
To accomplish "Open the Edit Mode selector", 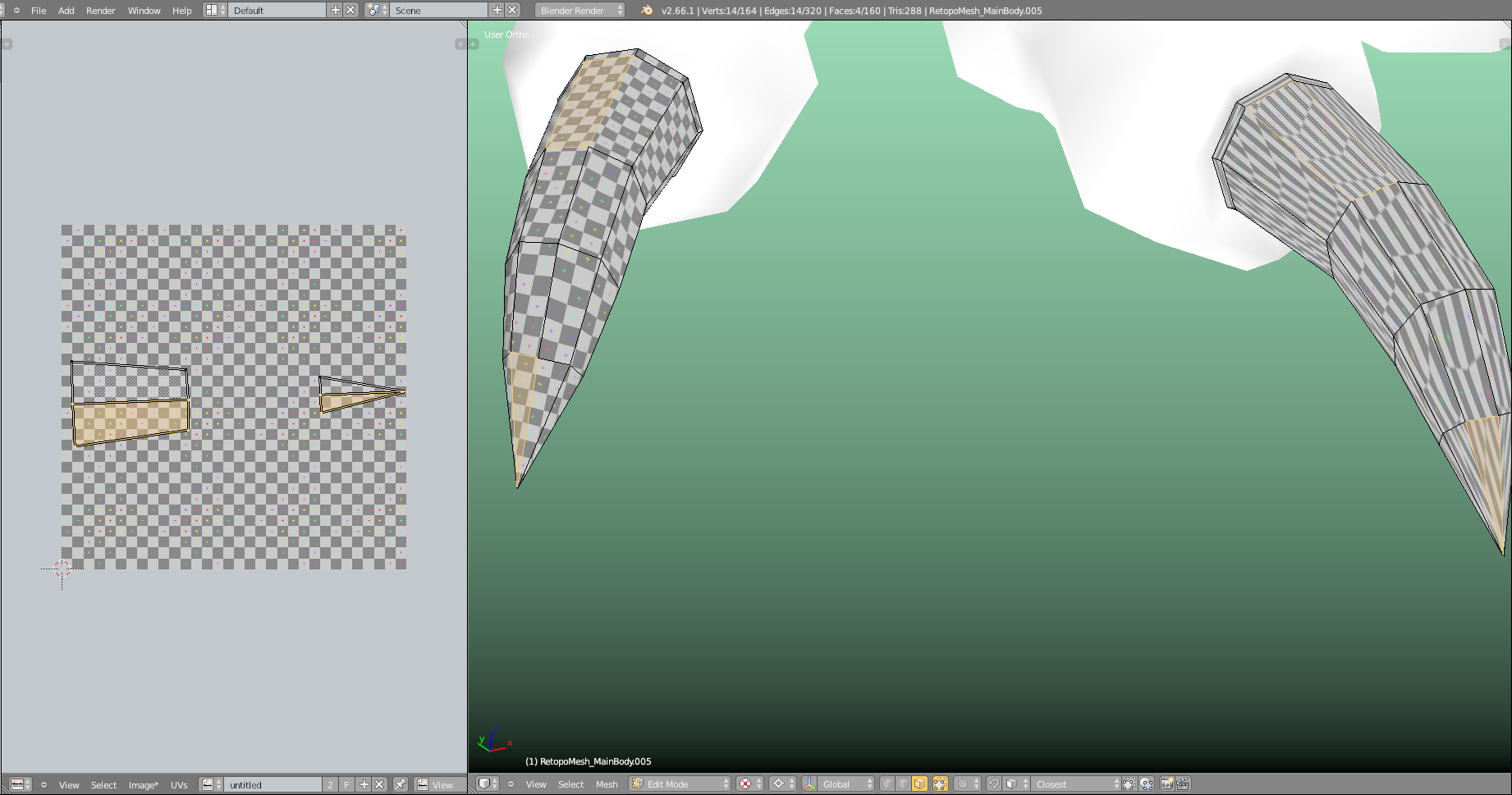I will (x=680, y=784).
